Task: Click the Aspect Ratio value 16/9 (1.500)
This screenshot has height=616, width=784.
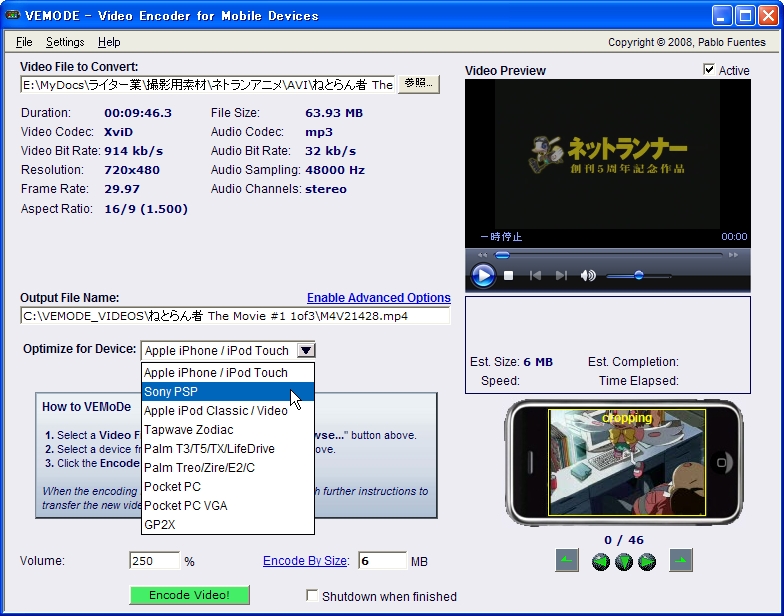Action: (x=146, y=209)
